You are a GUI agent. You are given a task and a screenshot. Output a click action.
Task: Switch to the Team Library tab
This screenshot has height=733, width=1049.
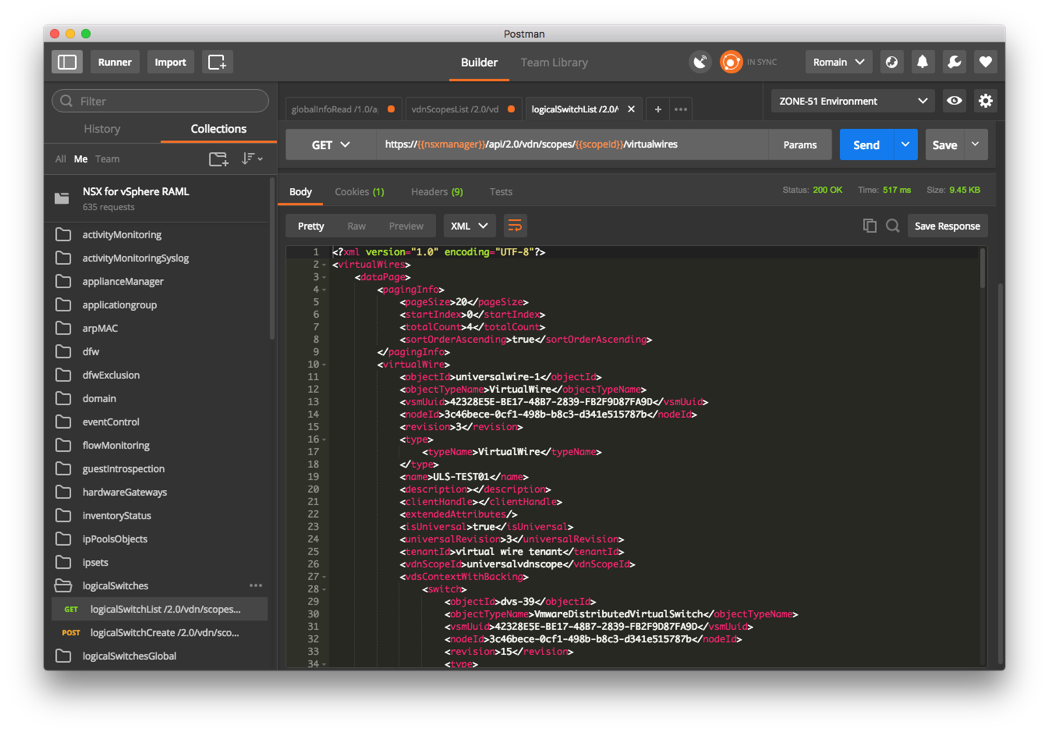(554, 61)
